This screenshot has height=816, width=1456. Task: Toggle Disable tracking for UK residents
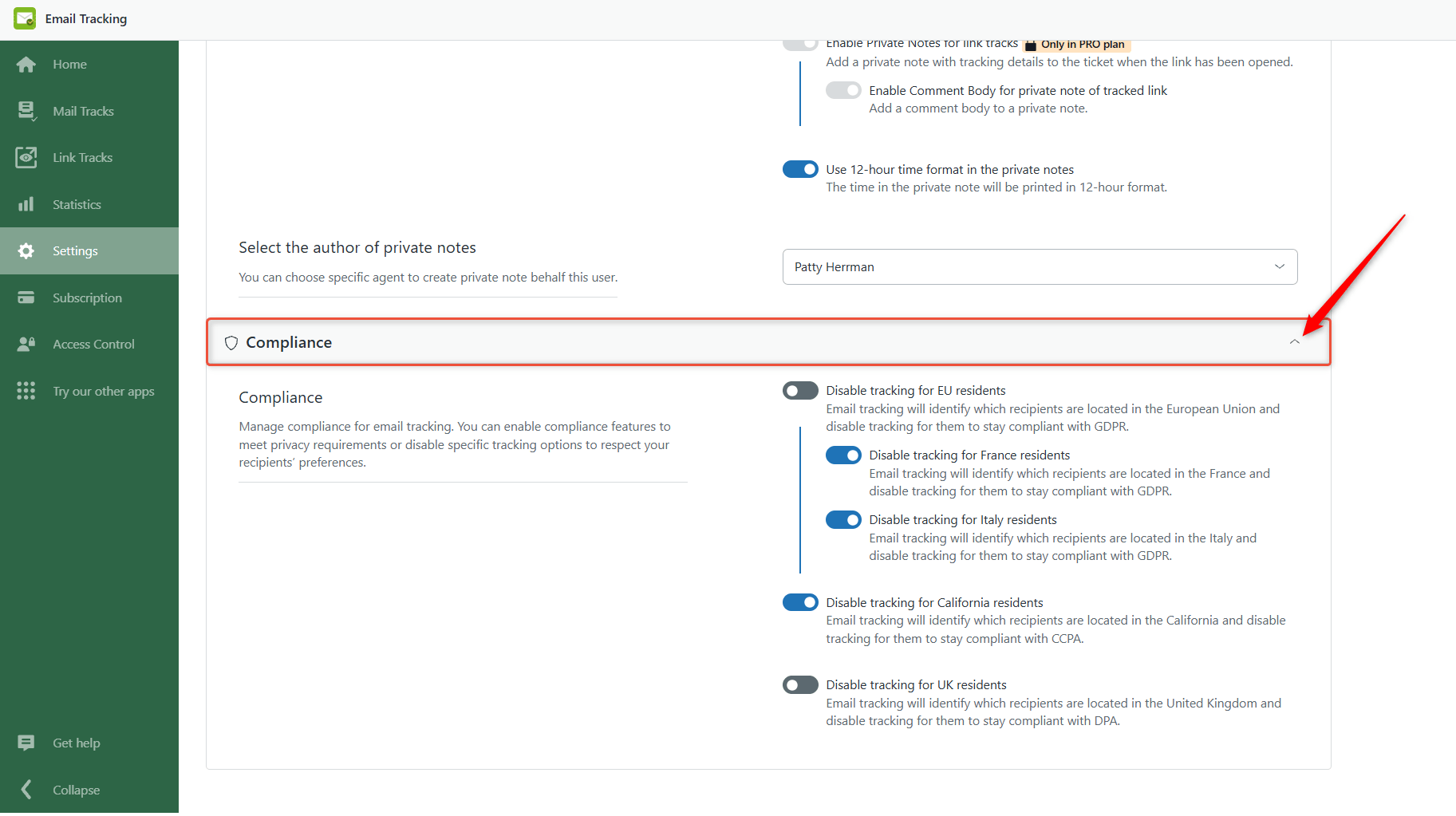coord(800,685)
